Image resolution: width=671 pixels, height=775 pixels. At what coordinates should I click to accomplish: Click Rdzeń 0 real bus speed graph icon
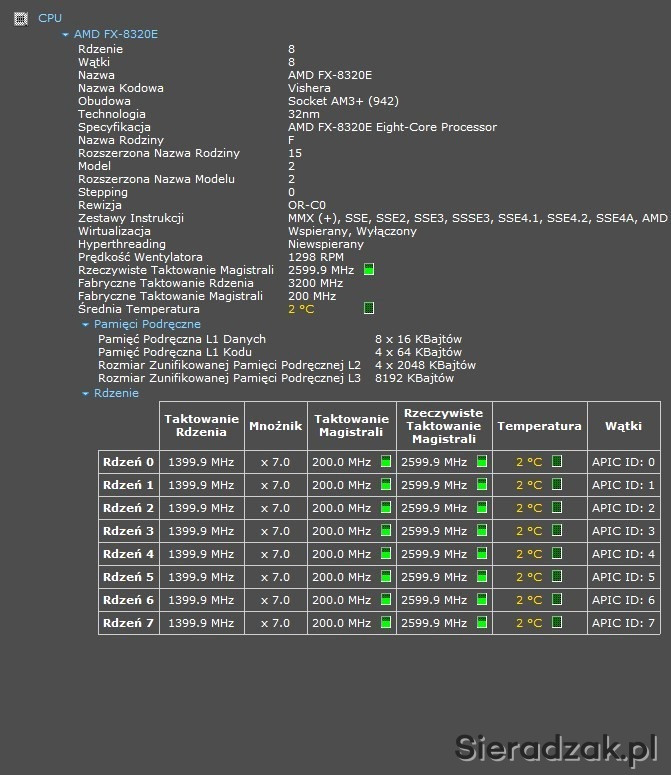tap(482, 461)
